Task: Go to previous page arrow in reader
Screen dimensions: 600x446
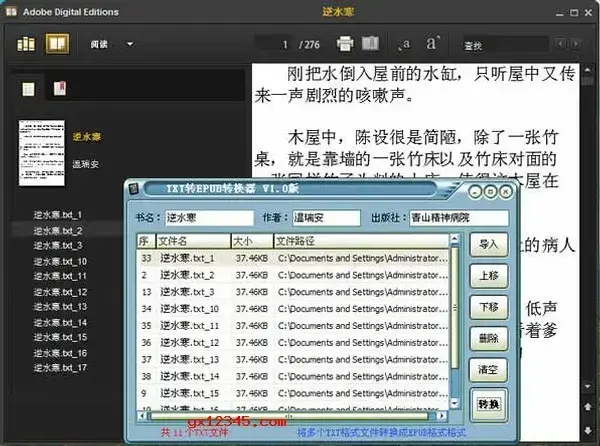Action: point(587,406)
